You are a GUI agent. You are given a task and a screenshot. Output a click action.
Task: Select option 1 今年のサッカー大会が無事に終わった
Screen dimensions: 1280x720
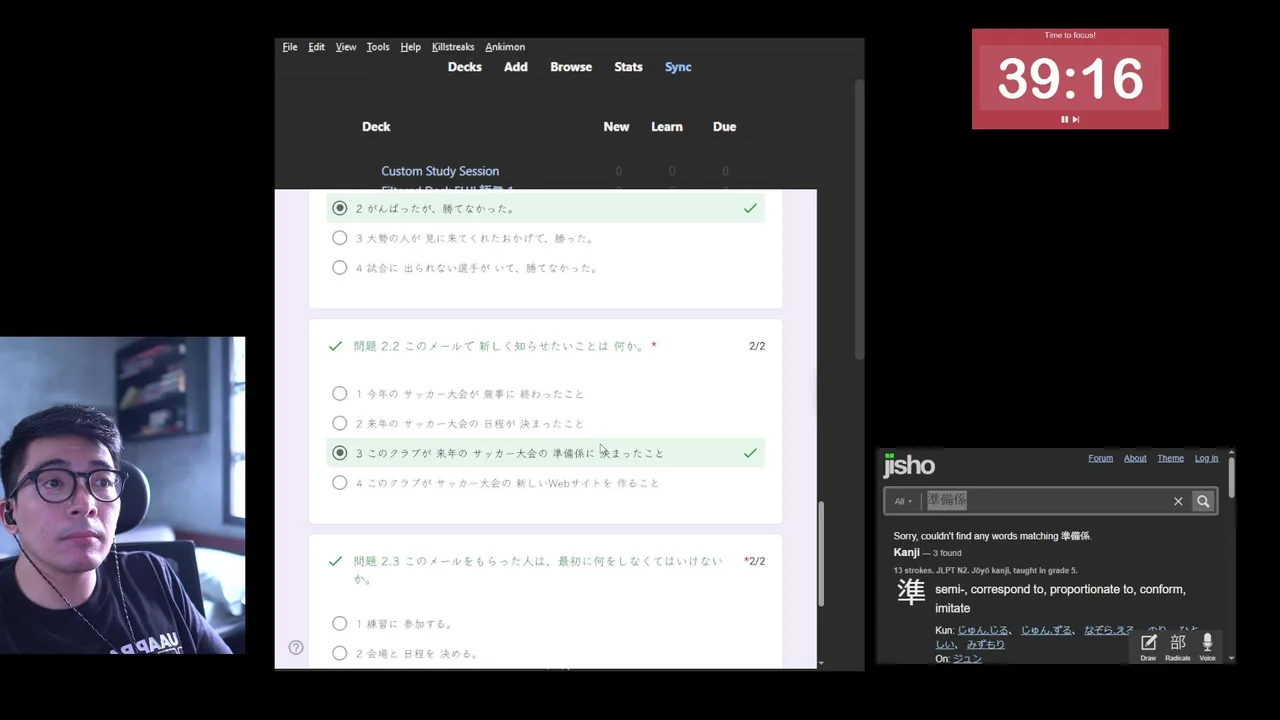(340, 394)
